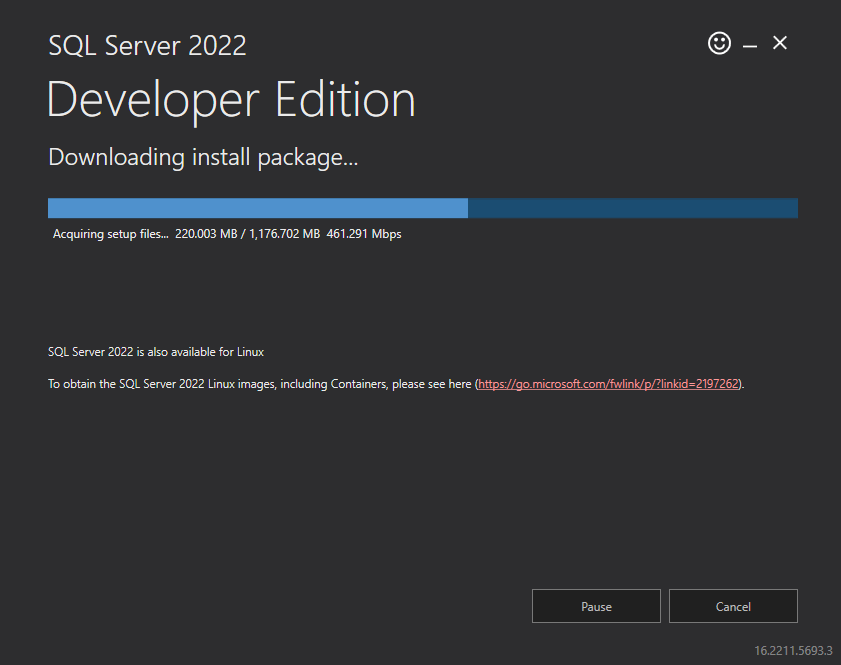This screenshot has width=841, height=665.
Task: Close the SQL Server installer window
Action: pos(780,43)
